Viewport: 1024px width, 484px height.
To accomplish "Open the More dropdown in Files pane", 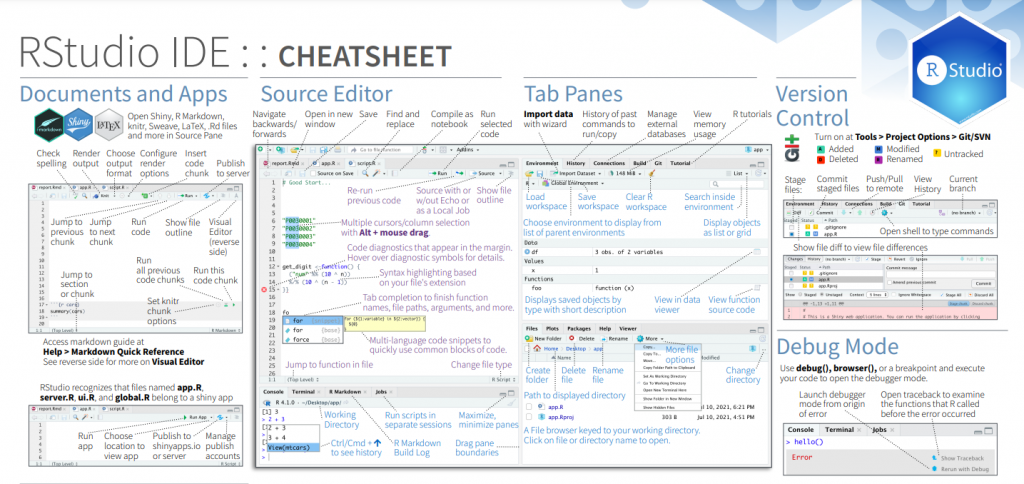I will (x=650, y=339).
